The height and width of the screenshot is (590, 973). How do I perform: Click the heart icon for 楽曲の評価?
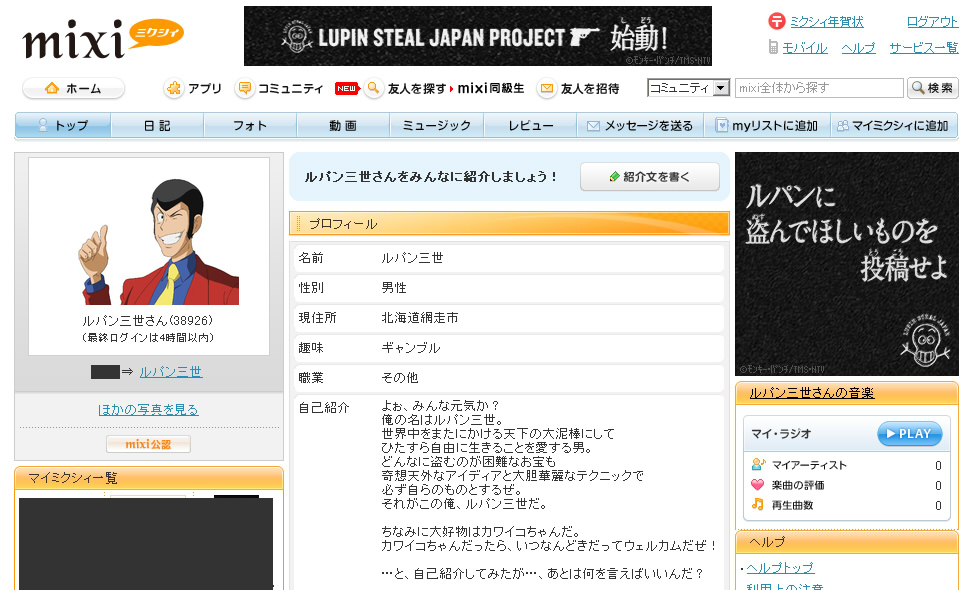[x=758, y=485]
